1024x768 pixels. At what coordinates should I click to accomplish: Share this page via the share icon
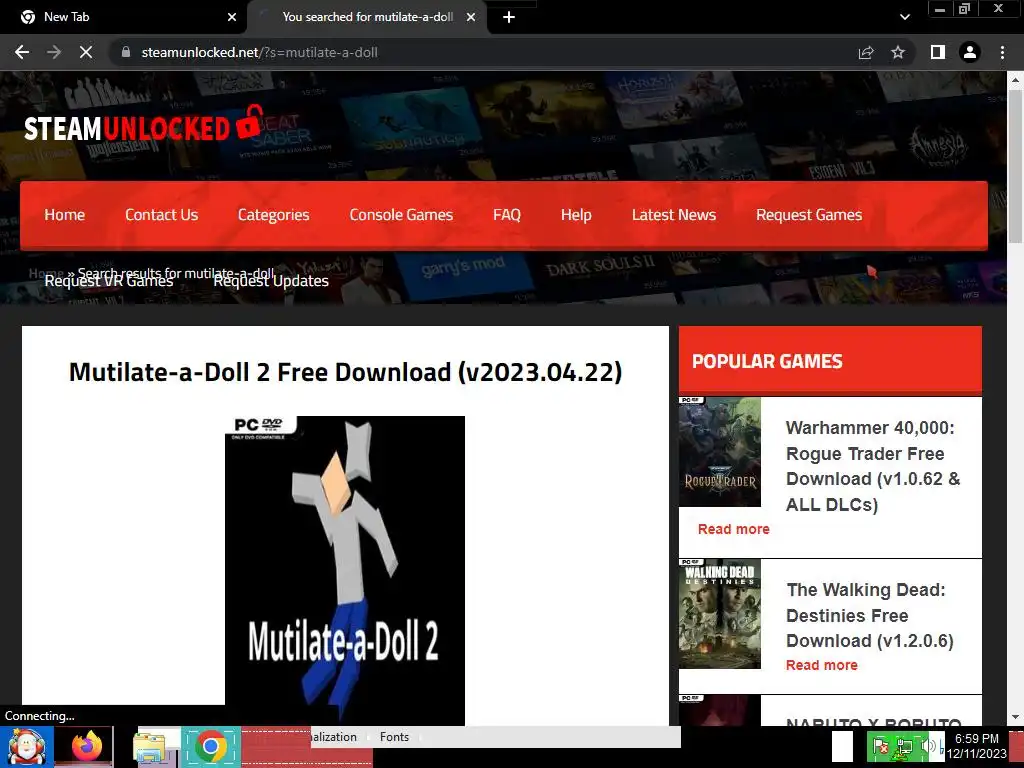866,52
